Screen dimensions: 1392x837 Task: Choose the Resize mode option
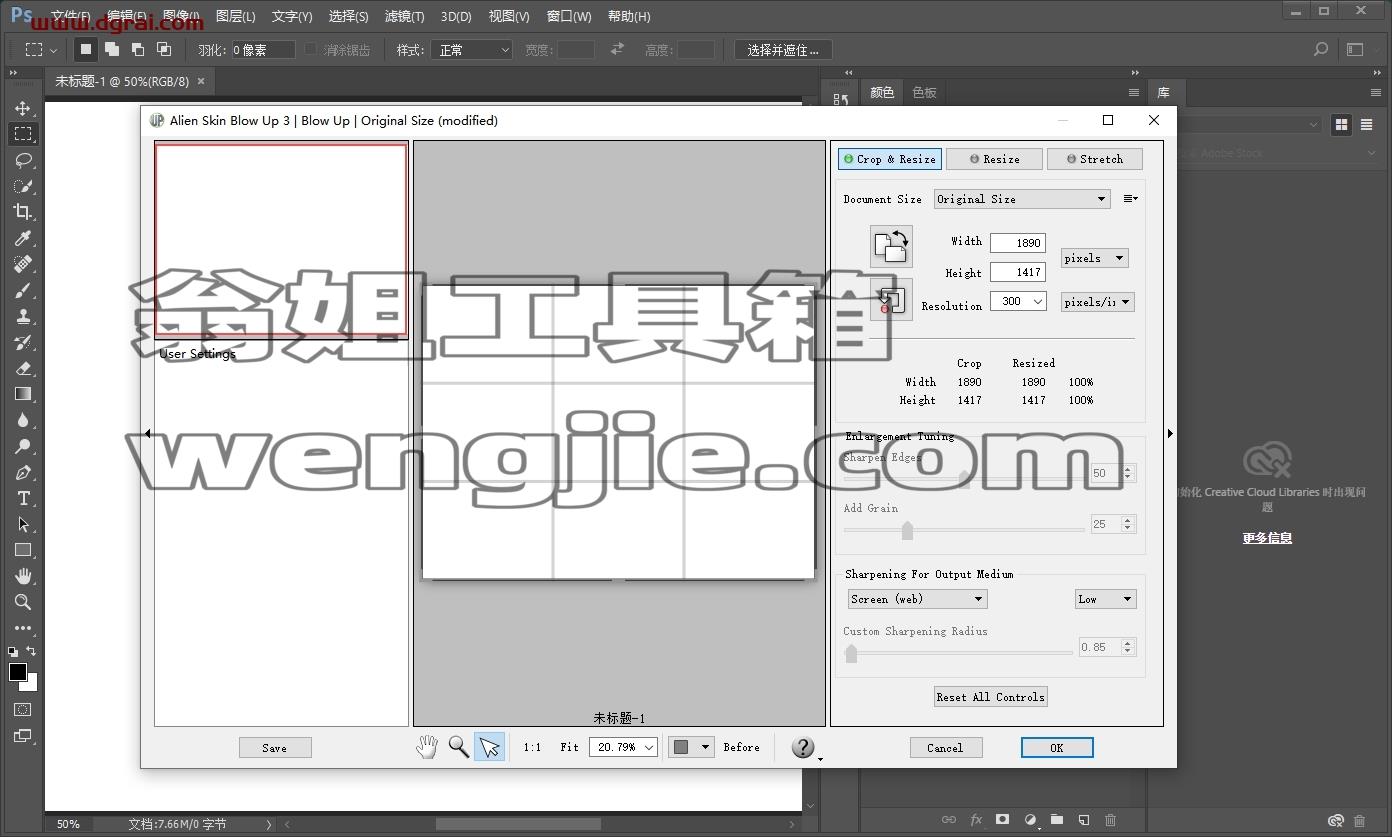point(994,159)
